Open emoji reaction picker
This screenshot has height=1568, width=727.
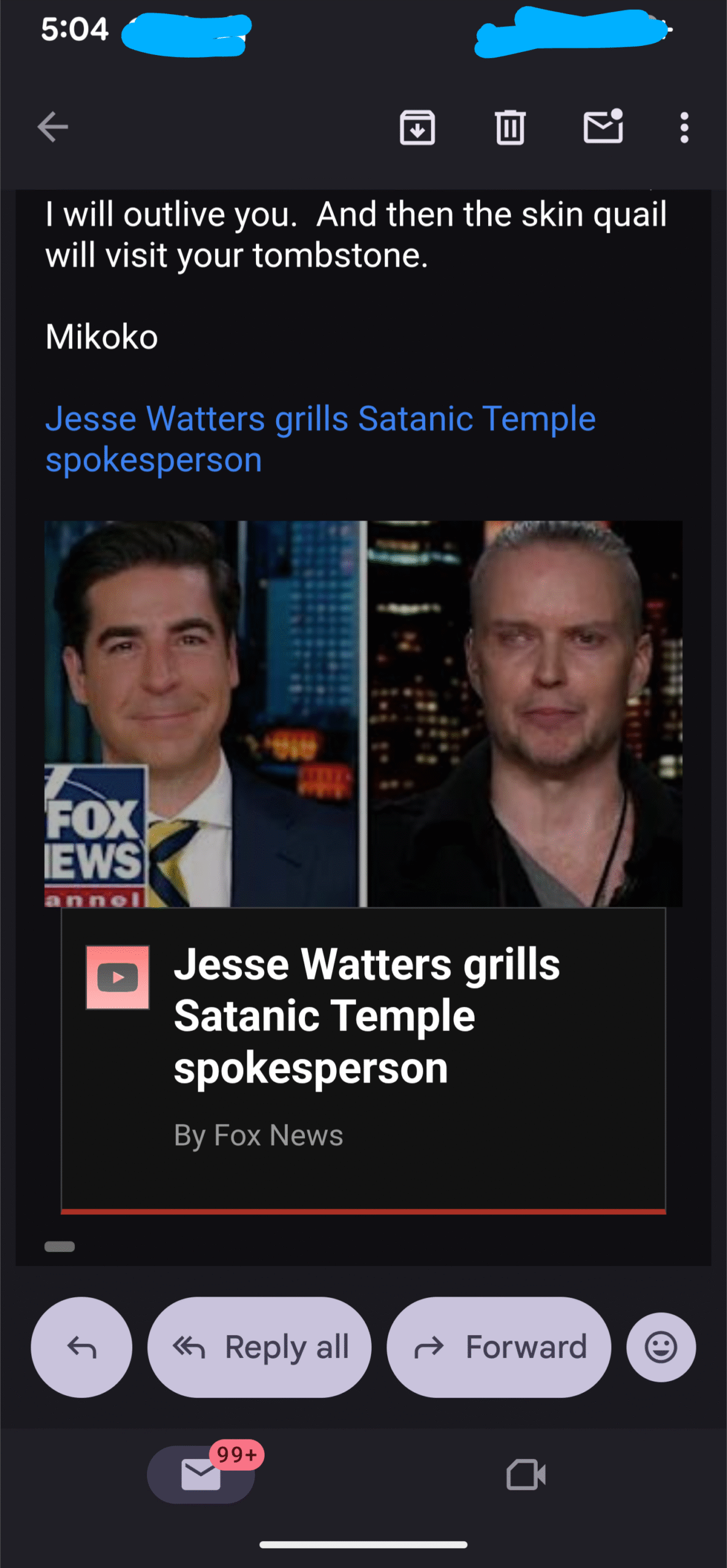pos(661,1347)
